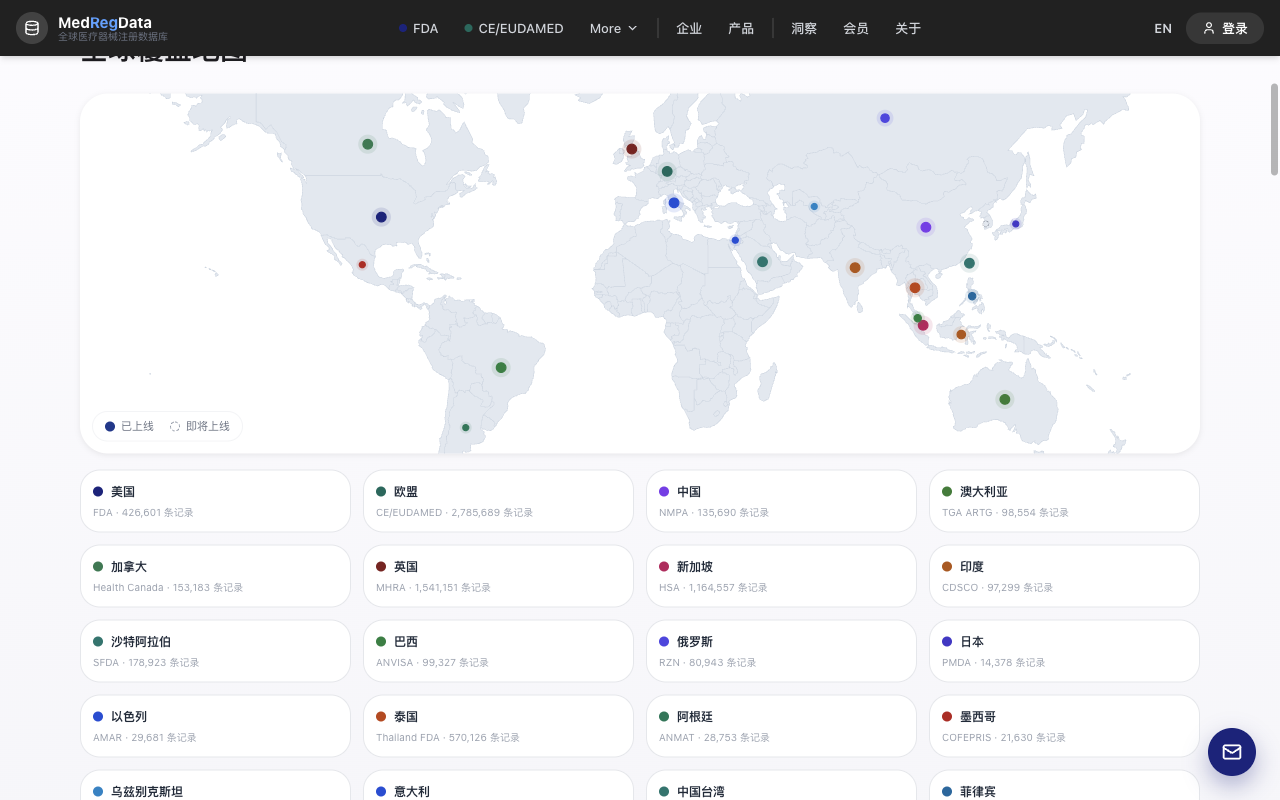Toggle the 即将上线 legend item

point(200,426)
